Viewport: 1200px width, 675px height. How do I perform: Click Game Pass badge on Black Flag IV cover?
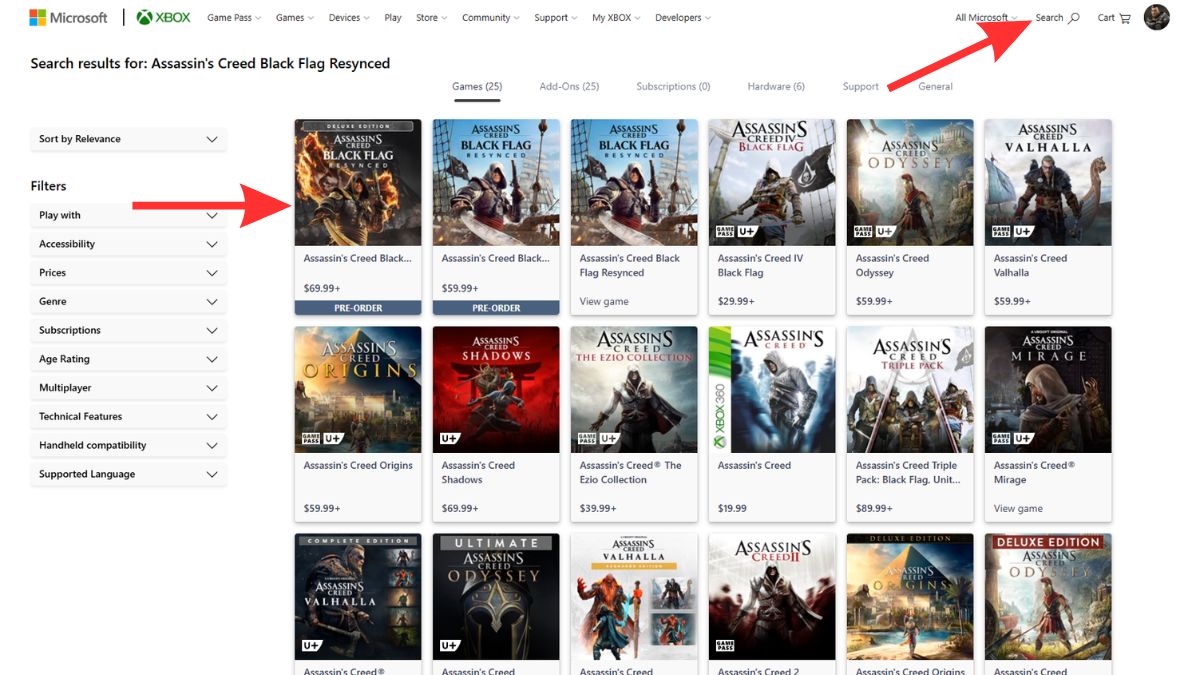(x=725, y=232)
